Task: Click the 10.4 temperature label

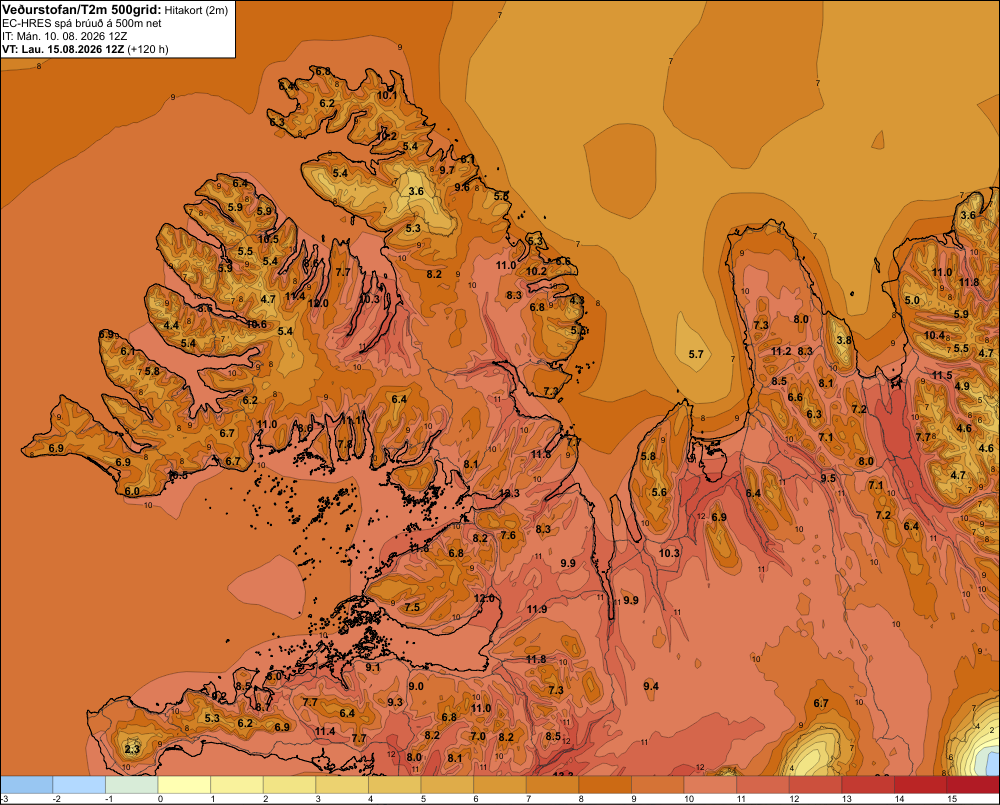Action: (x=934, y=335)
